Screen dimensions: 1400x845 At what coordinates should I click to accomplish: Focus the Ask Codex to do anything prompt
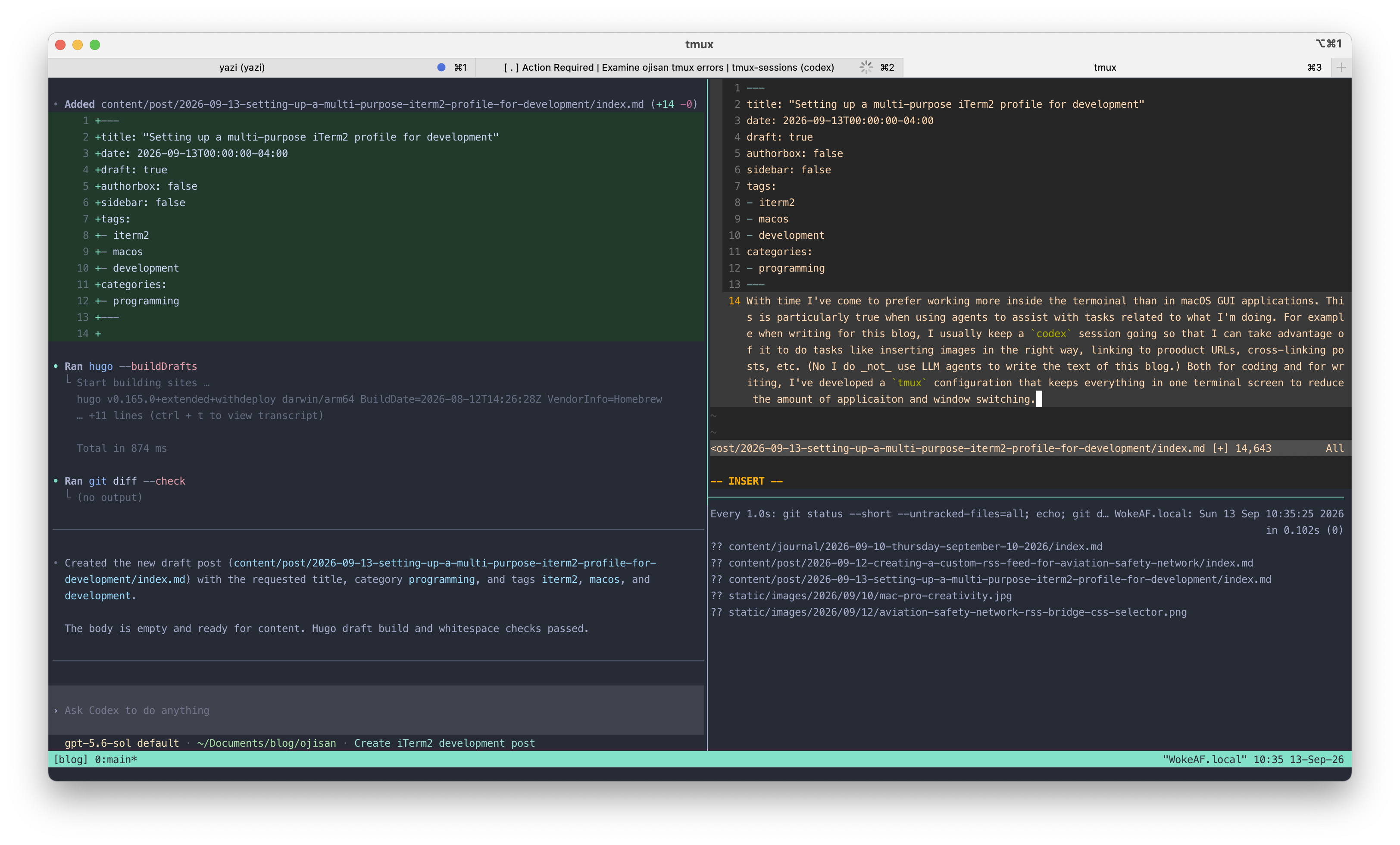377,710
